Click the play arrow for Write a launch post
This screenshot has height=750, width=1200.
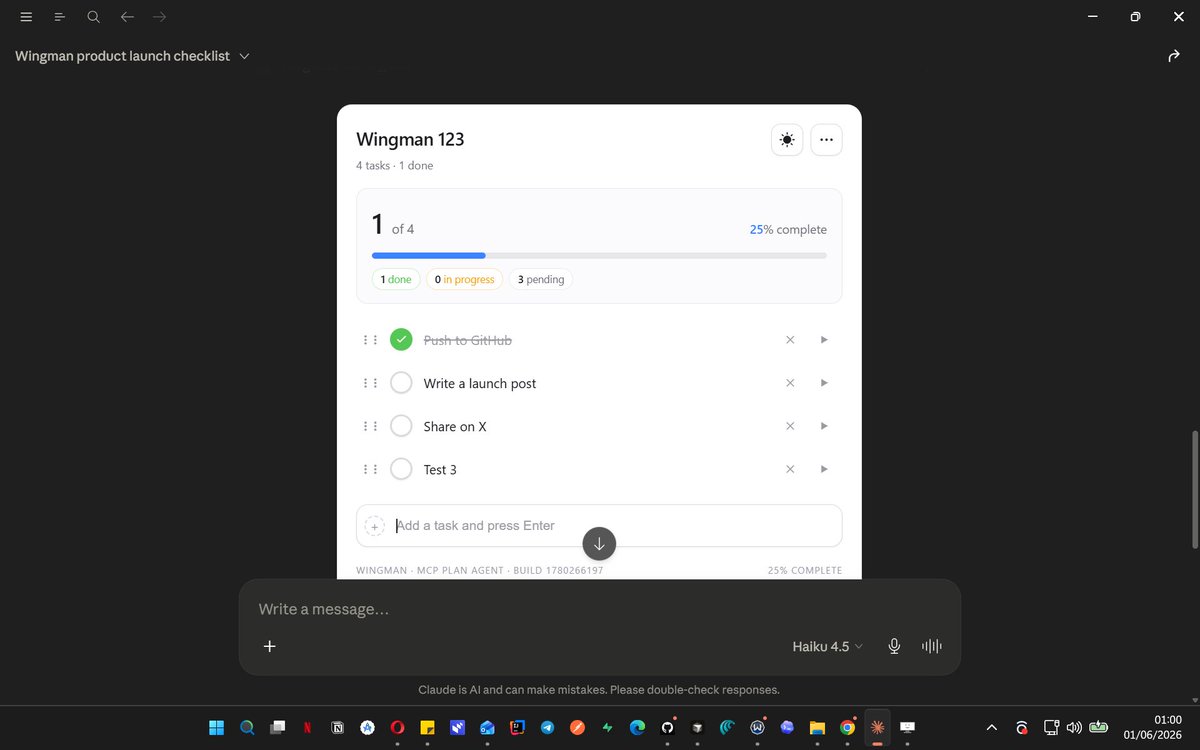pyautogui.click(x=824, y=383)
